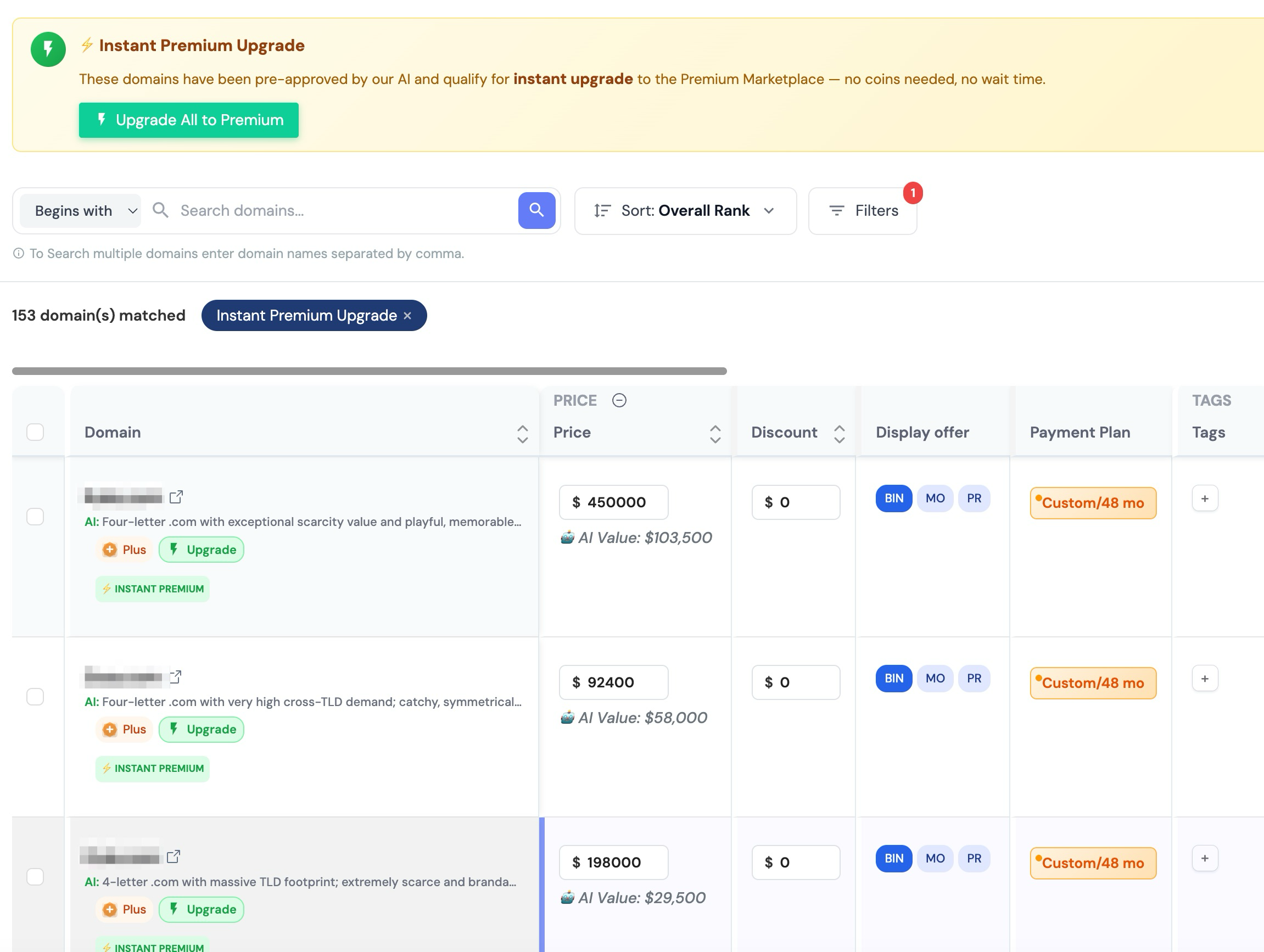Open second domain's external link icon

pyautogui.click(x=176, y=676)
